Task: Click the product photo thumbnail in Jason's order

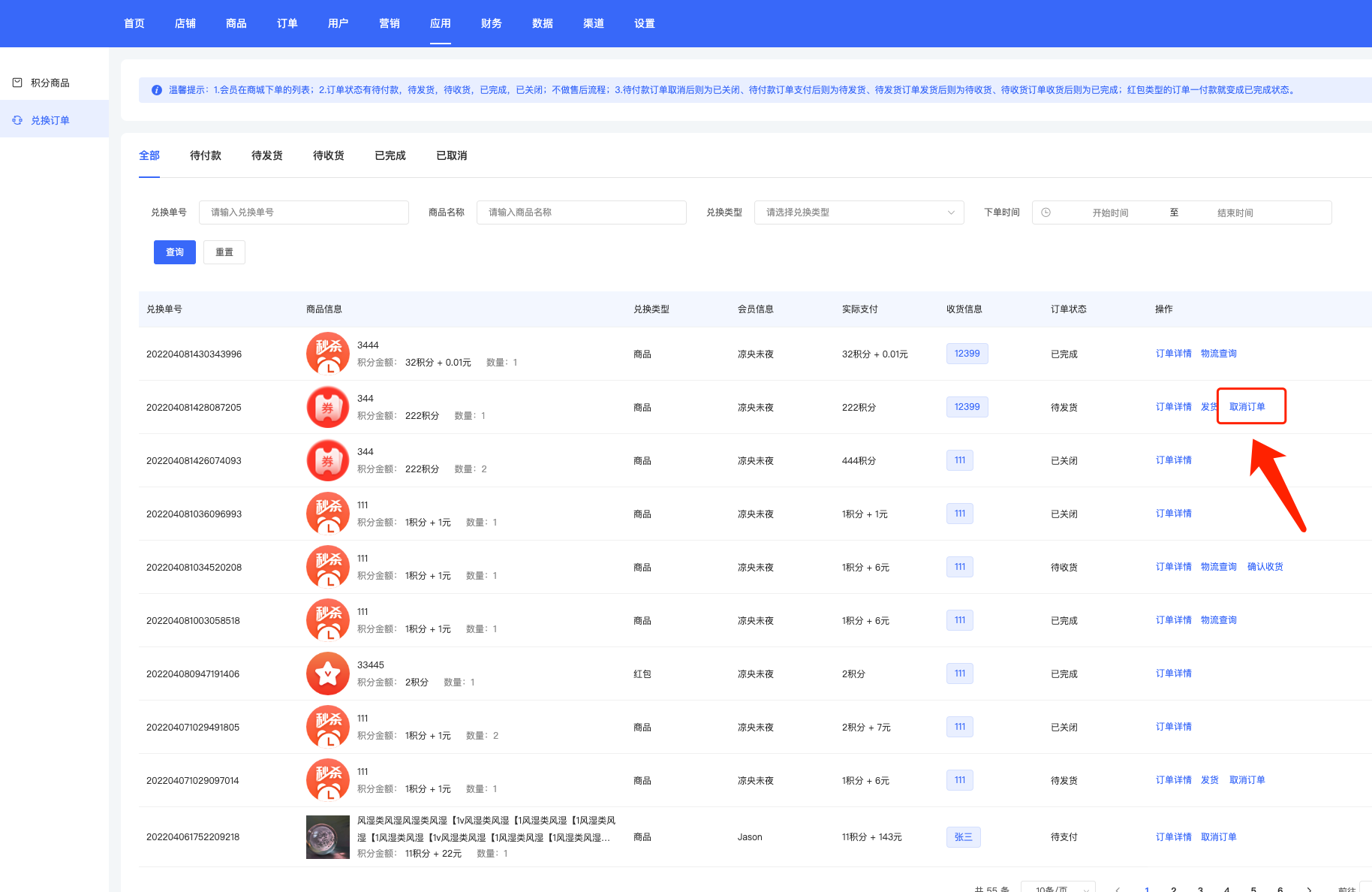Action: [328, 836]
